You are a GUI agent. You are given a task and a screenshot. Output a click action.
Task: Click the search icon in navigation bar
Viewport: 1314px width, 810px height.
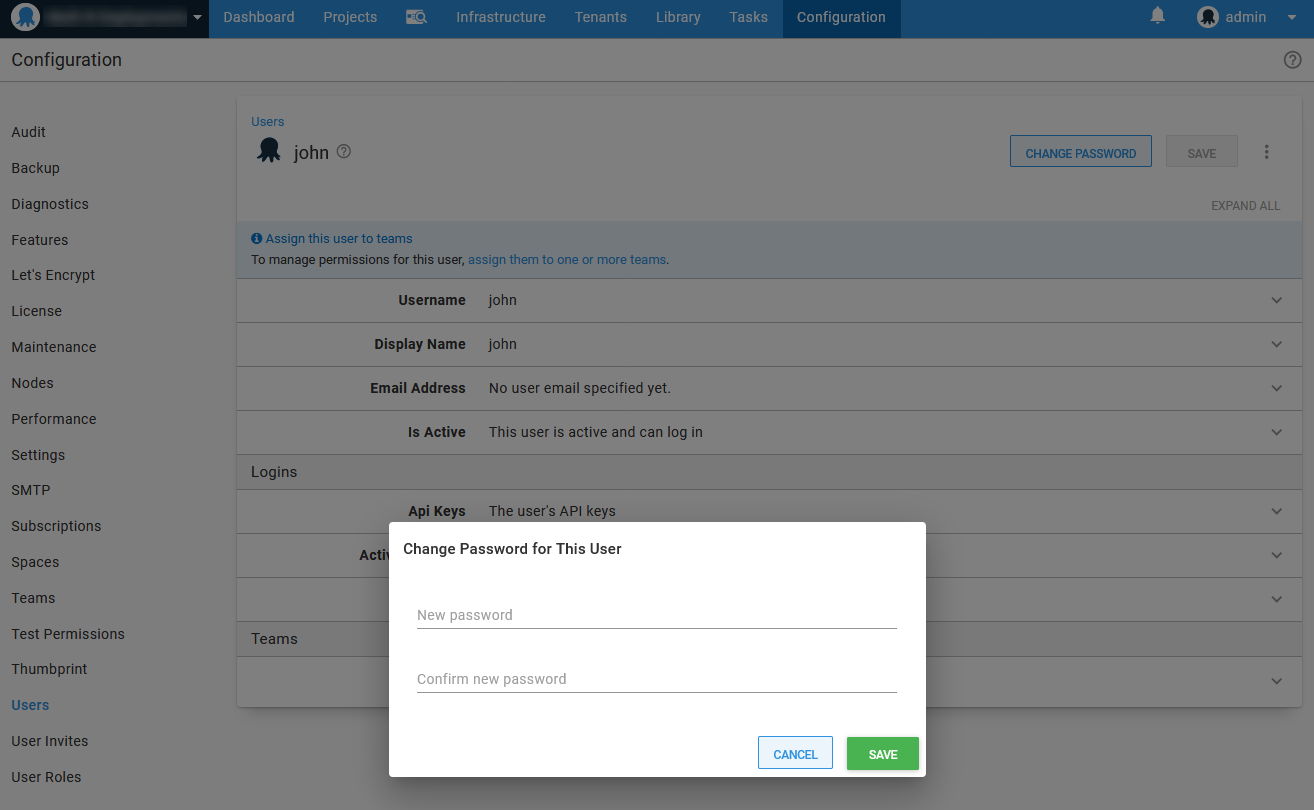(417, 17)
